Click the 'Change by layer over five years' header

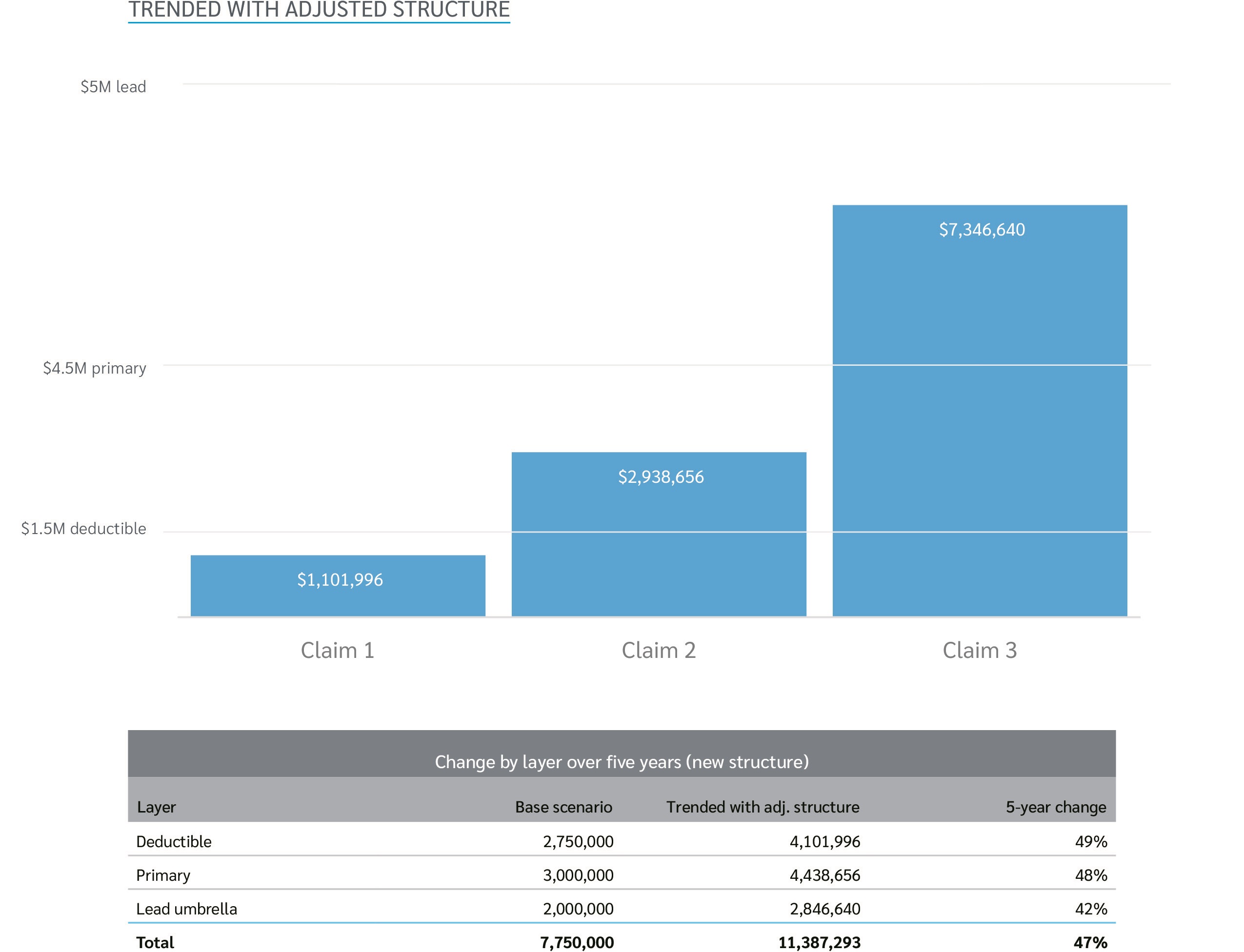click(x=621, y=762)
